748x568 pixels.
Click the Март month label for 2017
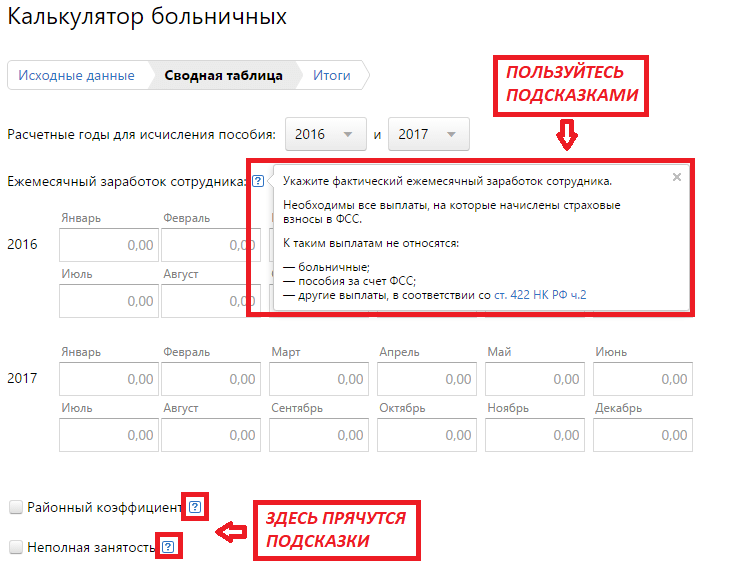[x=286, y=352]
